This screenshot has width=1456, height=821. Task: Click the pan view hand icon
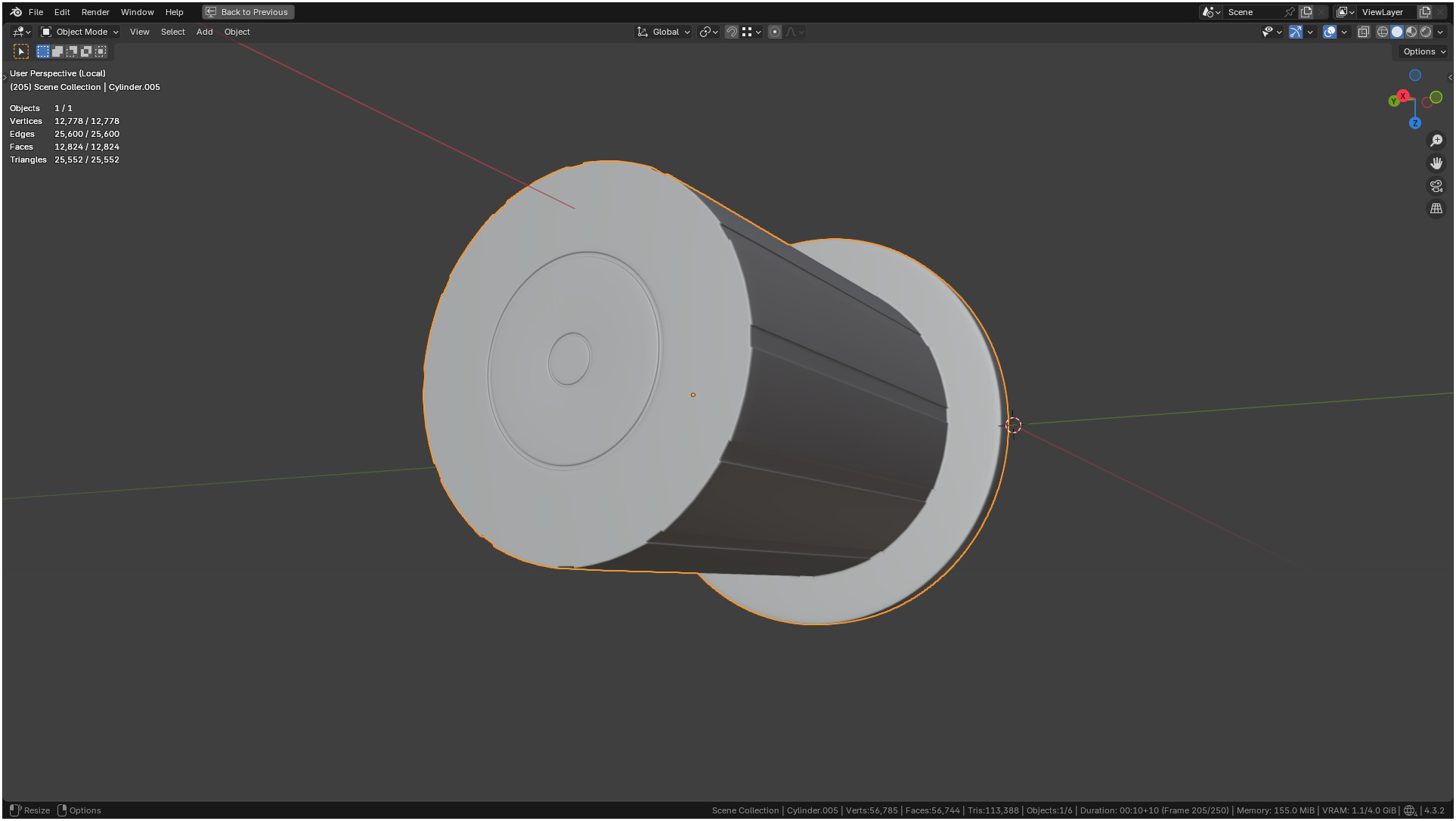coord(1436,163)
